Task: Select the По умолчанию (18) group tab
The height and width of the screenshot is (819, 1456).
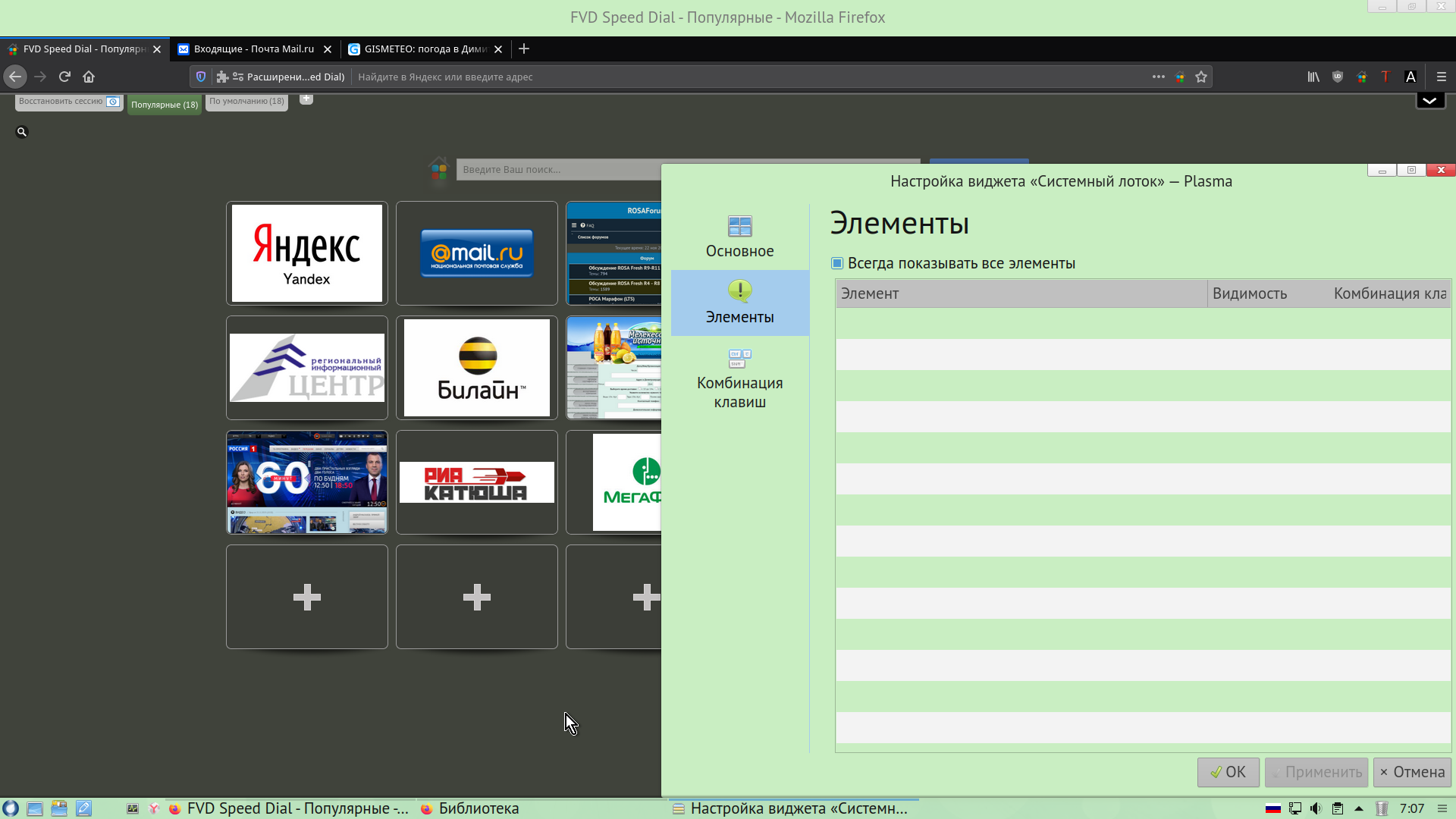Action: click(246, 102)
